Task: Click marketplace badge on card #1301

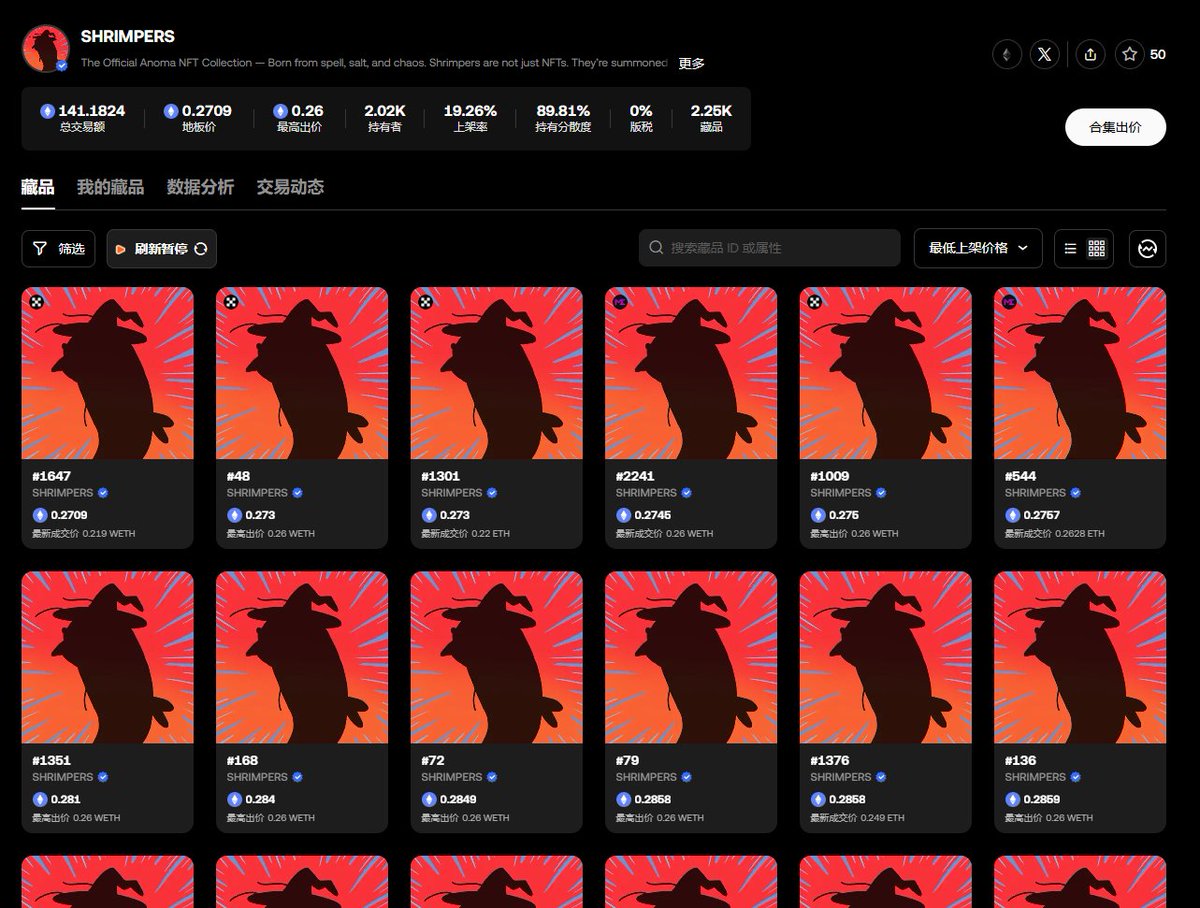Action: point(426,301)
